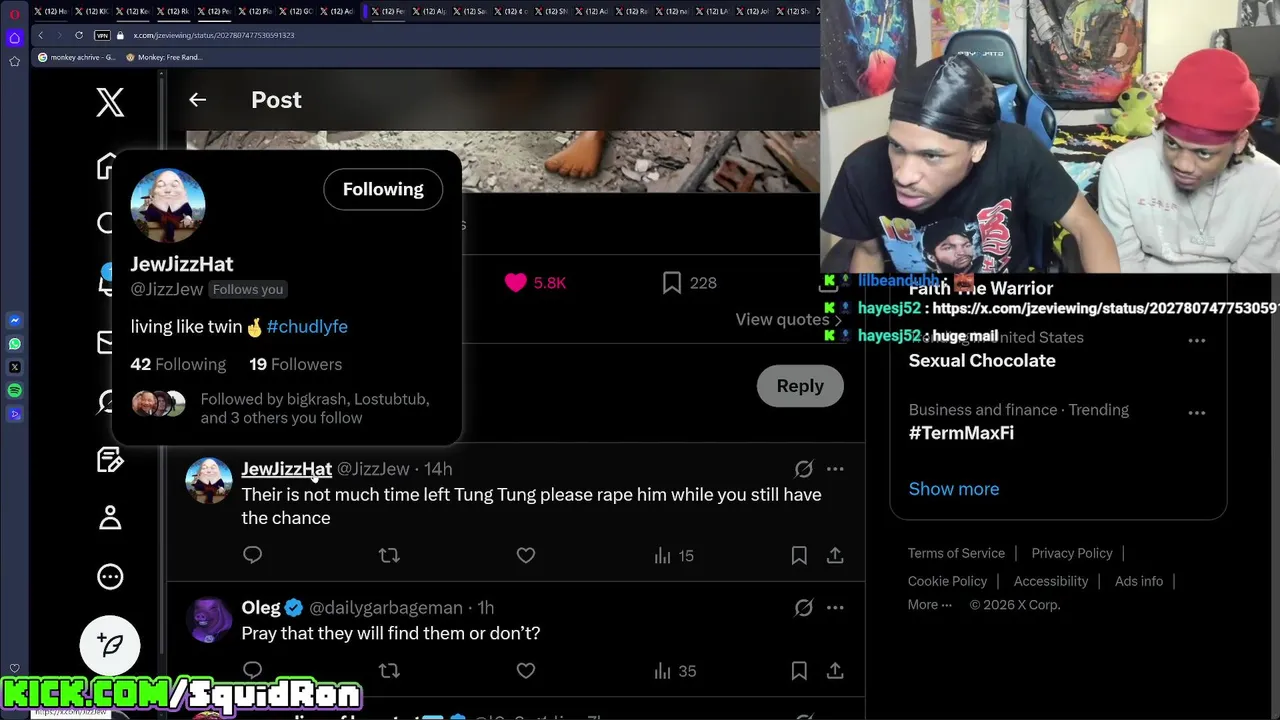
Task: Click the X logo home icon
Action: (110, 102)
